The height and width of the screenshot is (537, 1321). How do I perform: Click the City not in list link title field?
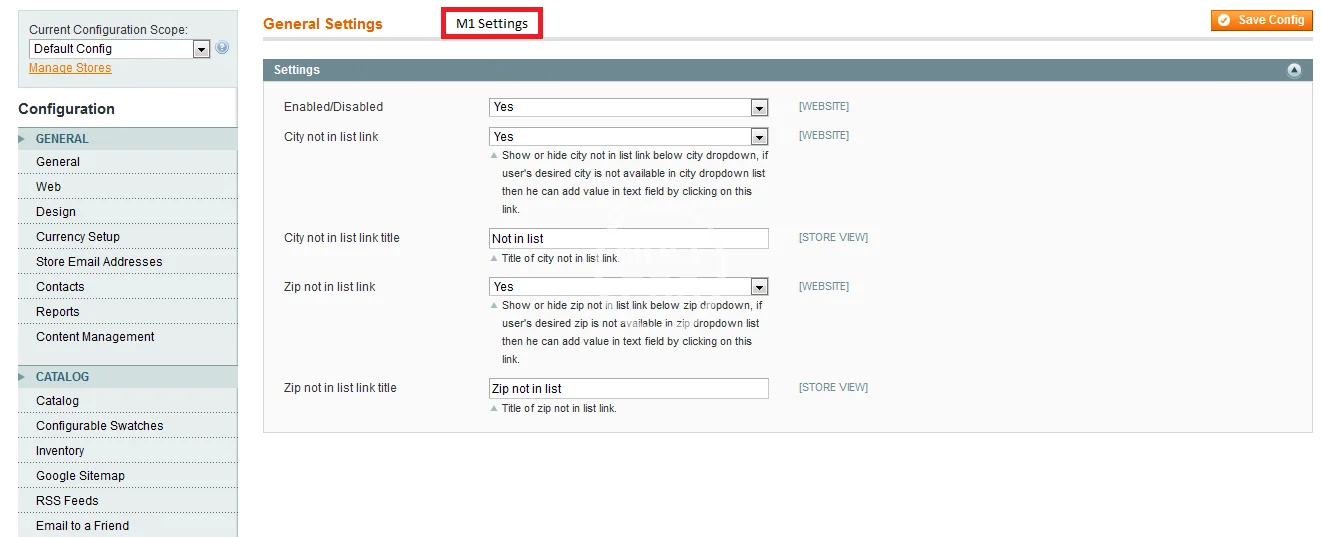click(x=628, y=238)
